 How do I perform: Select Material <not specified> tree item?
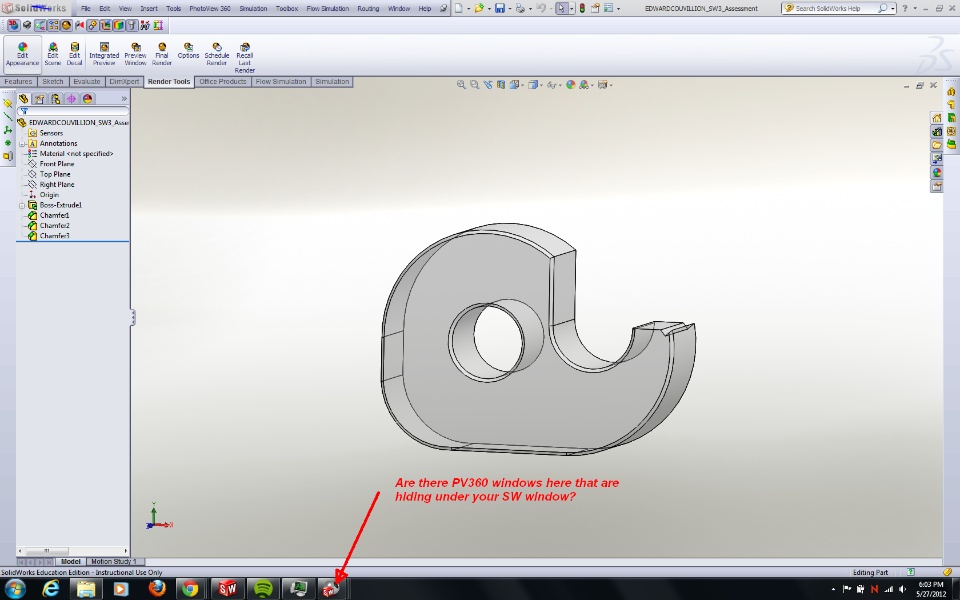tap(77, 154)
